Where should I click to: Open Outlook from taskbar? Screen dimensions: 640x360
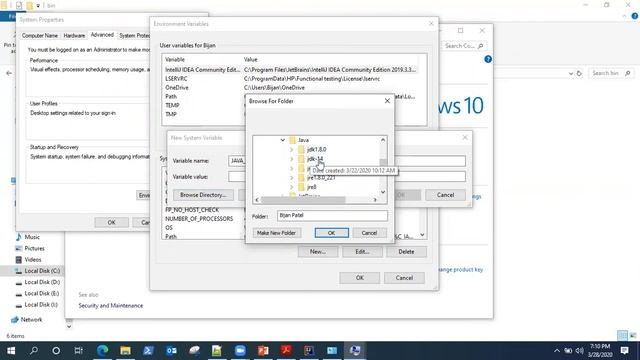pyautogui.click(x=171, y=351)
